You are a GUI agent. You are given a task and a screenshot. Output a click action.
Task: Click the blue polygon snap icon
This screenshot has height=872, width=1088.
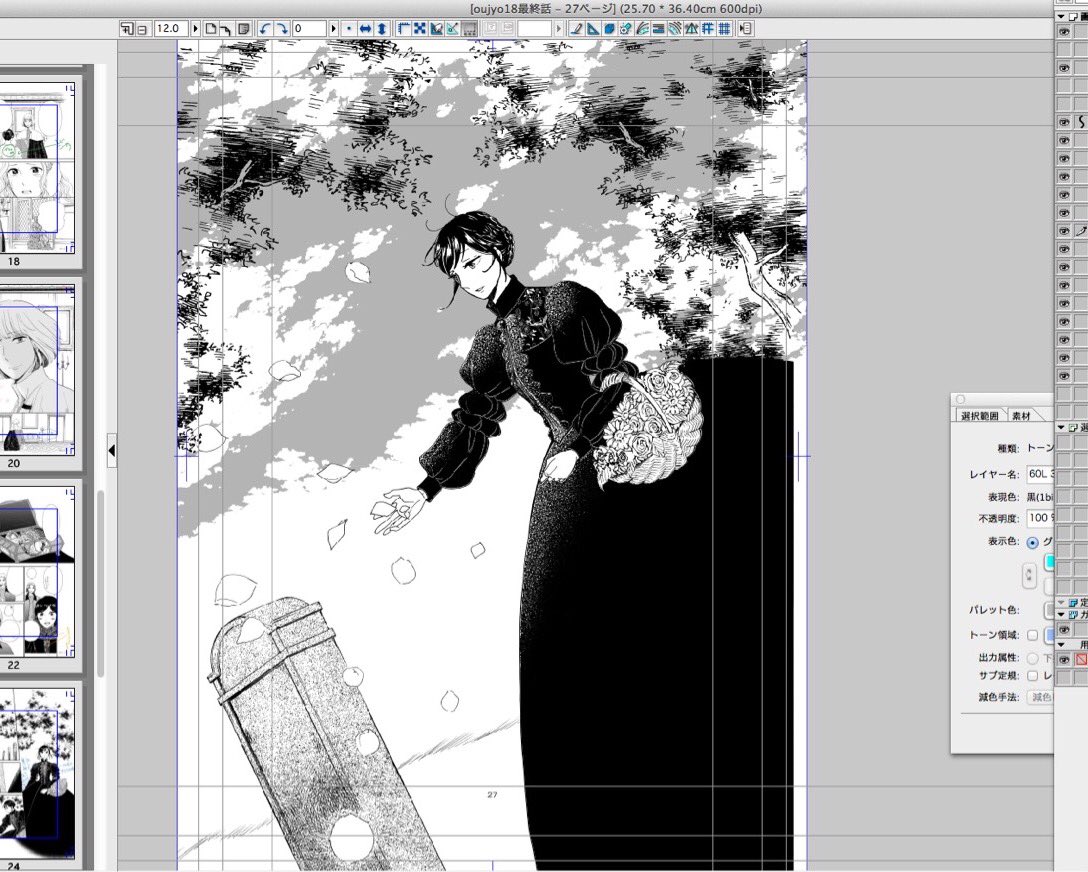click(609, 28)
